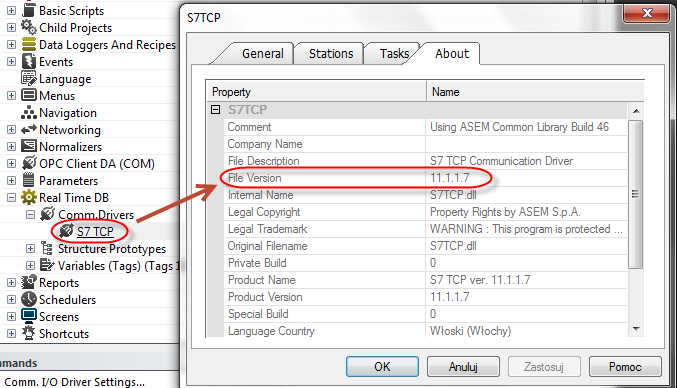Click the Structure Prototypes icon
The image size is (677, 388).
pos(47,248)
